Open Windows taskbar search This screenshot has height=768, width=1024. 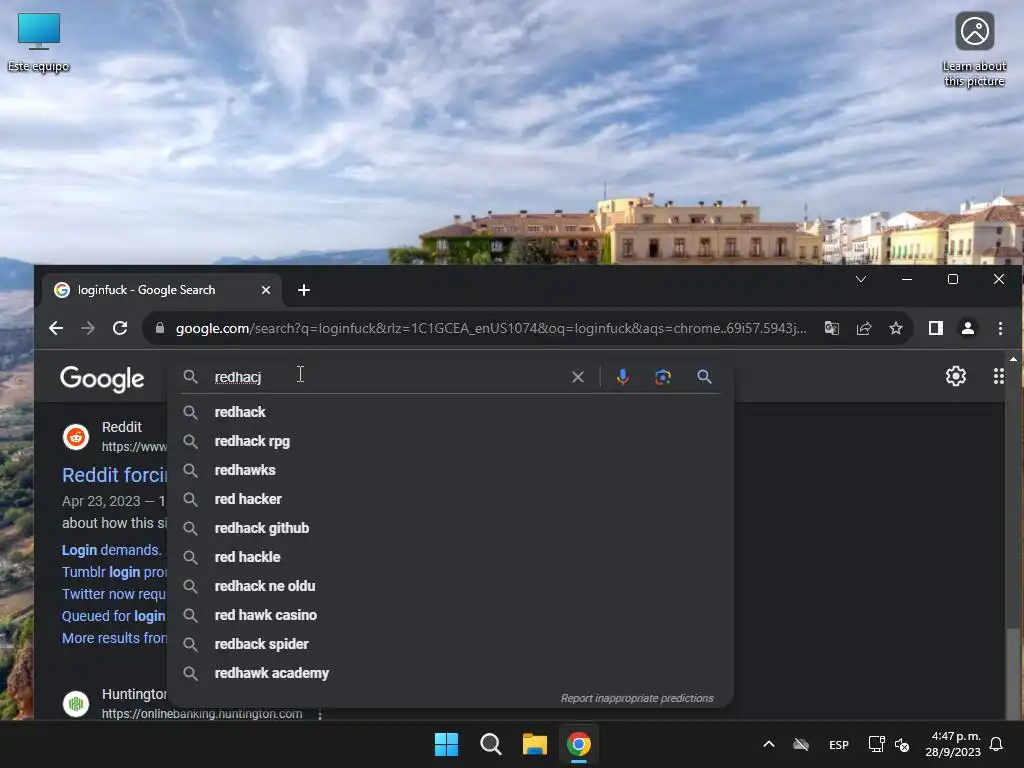[490, 744]
